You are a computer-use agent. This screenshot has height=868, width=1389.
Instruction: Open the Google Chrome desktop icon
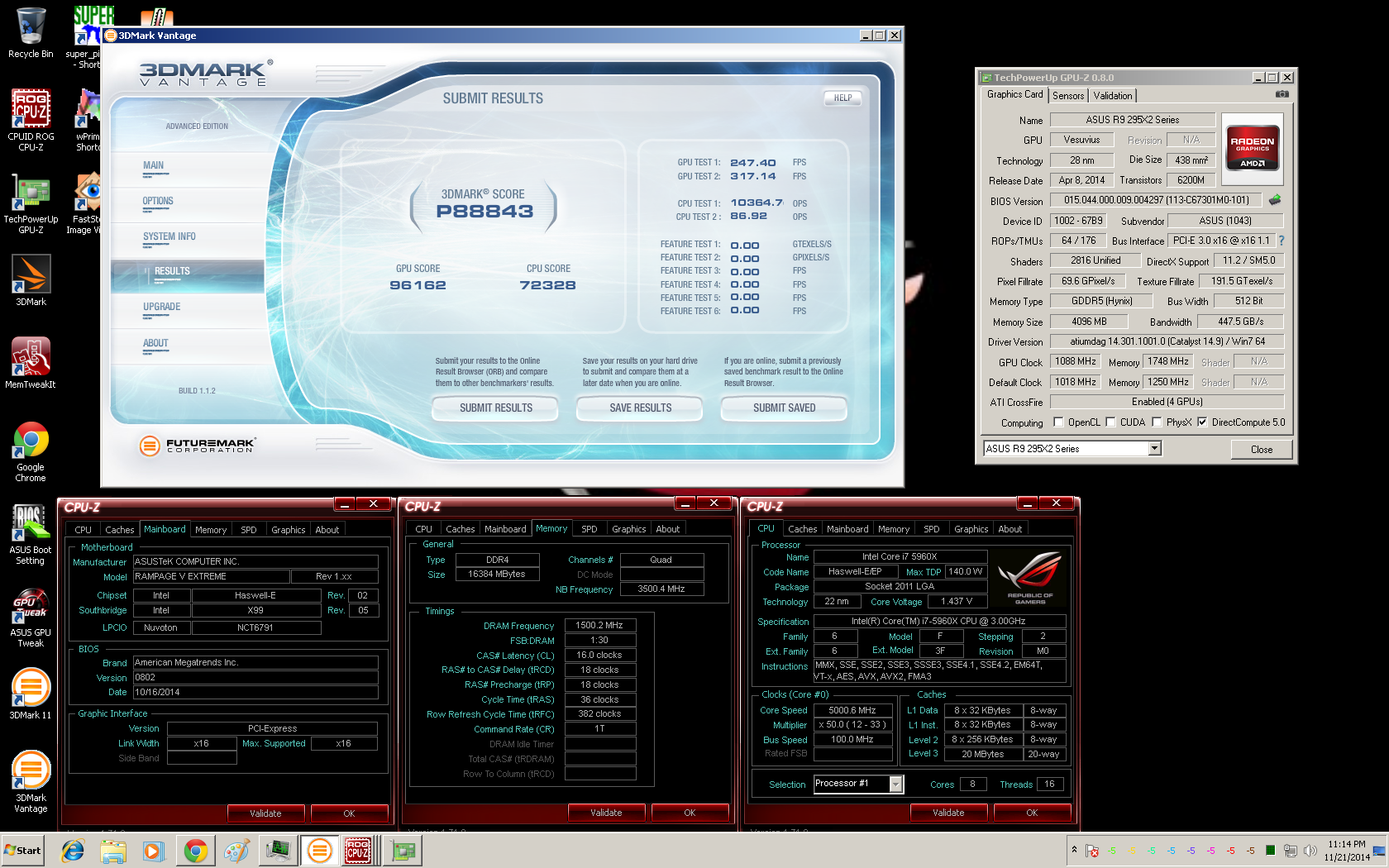coord(31,451)
